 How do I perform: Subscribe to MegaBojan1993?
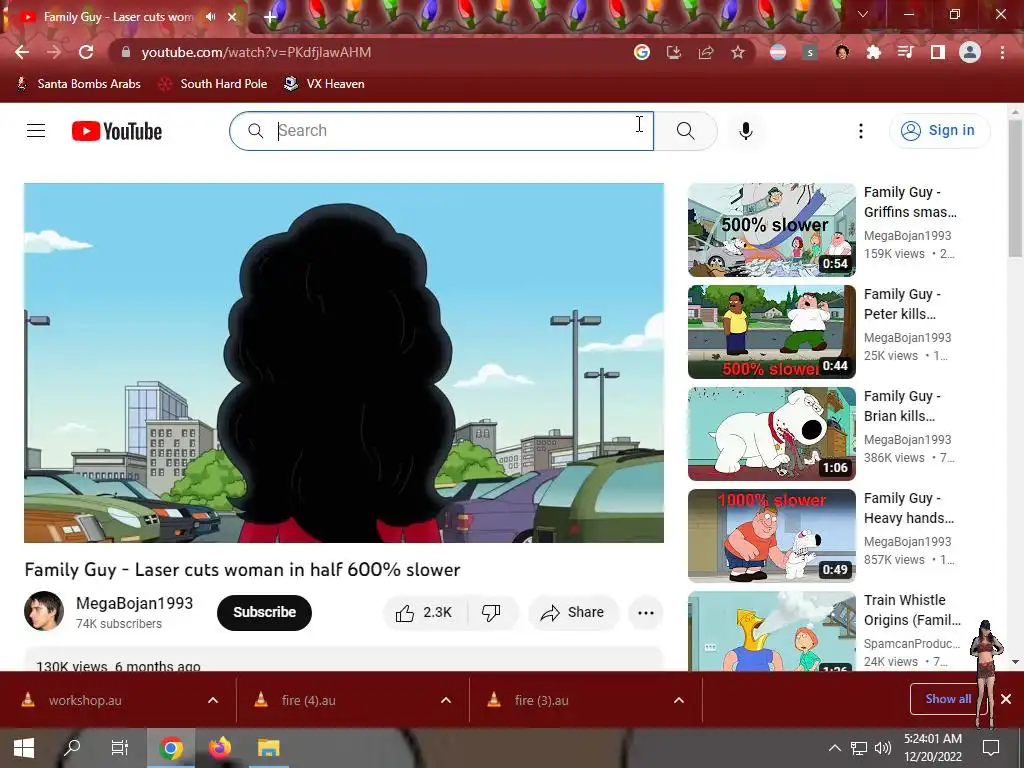click(264, 613)
